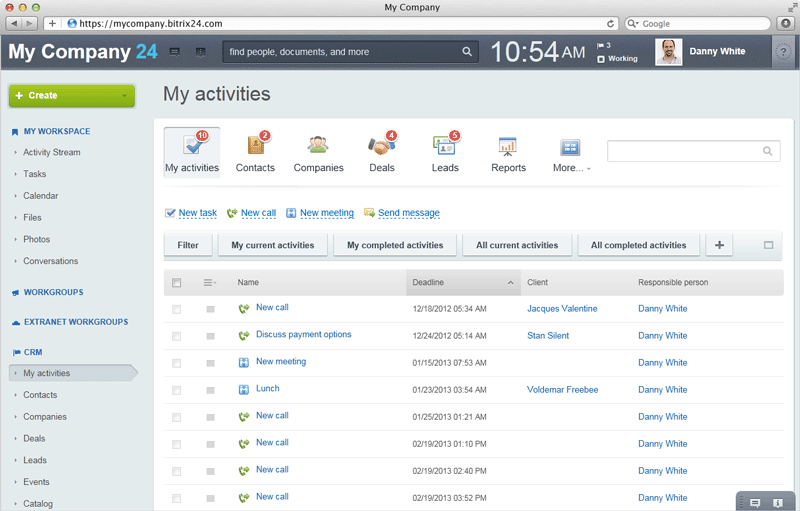
Task: Open the Companies CRM icon
Action: [318, 147]
